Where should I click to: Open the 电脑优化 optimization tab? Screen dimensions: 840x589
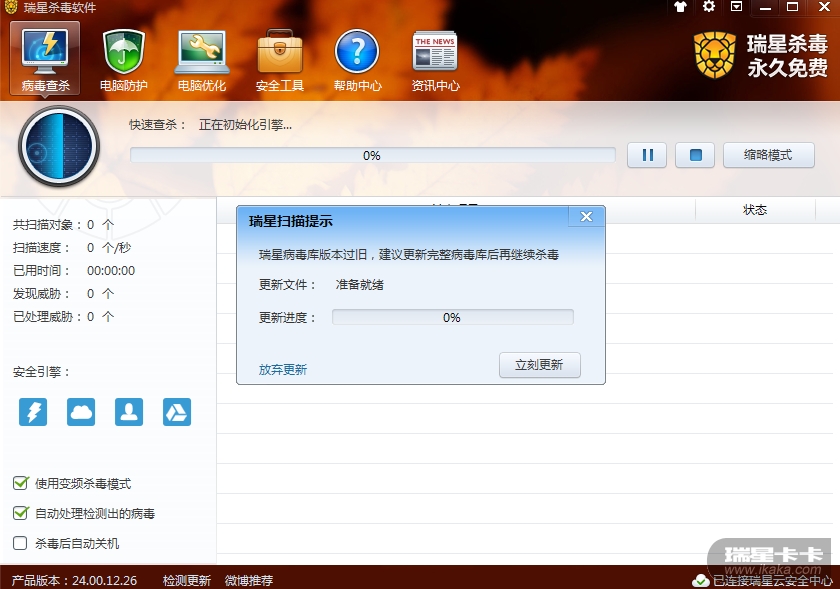pos(202,58)
